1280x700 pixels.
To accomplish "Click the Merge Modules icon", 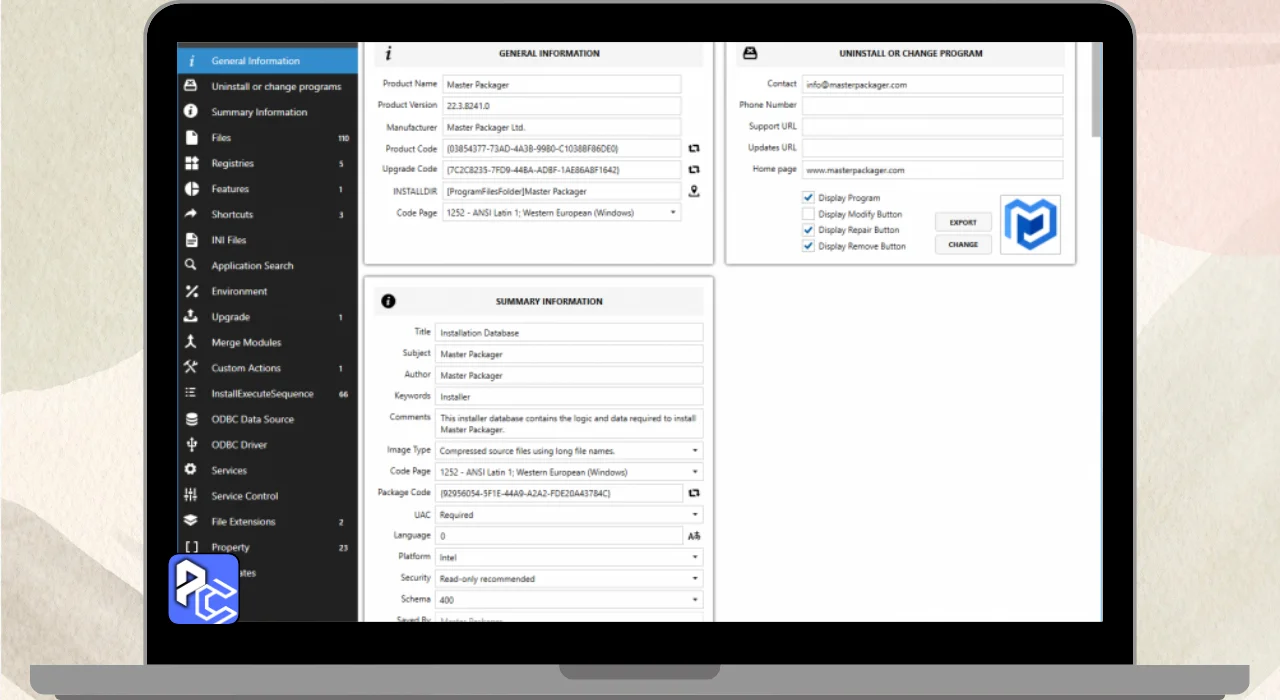I will pyautogui.click(x=191, y=342).
